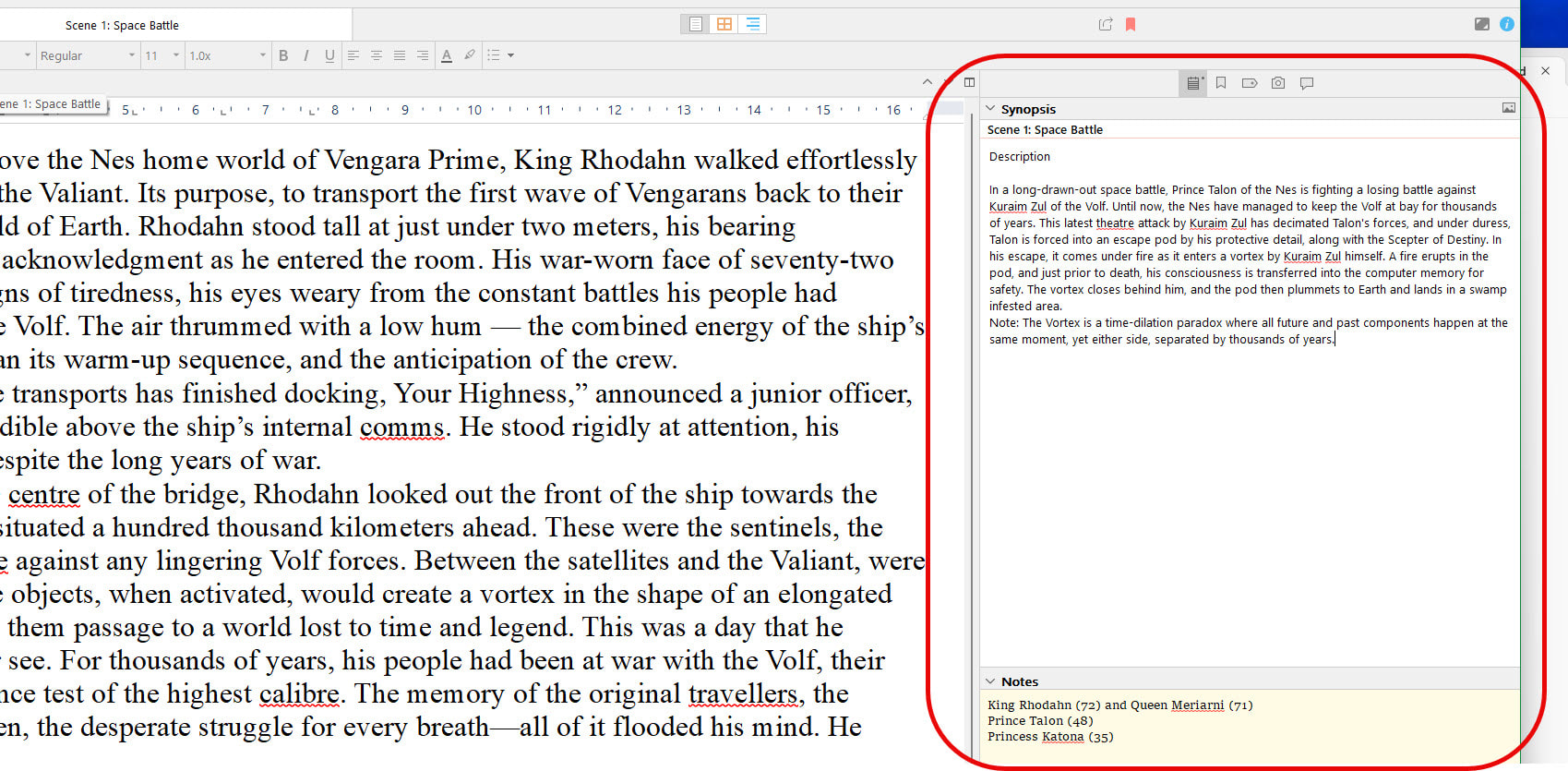Click the red bookmark icon in toolbar
The height and width of the screenshot is (771, 1568).
coord(1131,24)
